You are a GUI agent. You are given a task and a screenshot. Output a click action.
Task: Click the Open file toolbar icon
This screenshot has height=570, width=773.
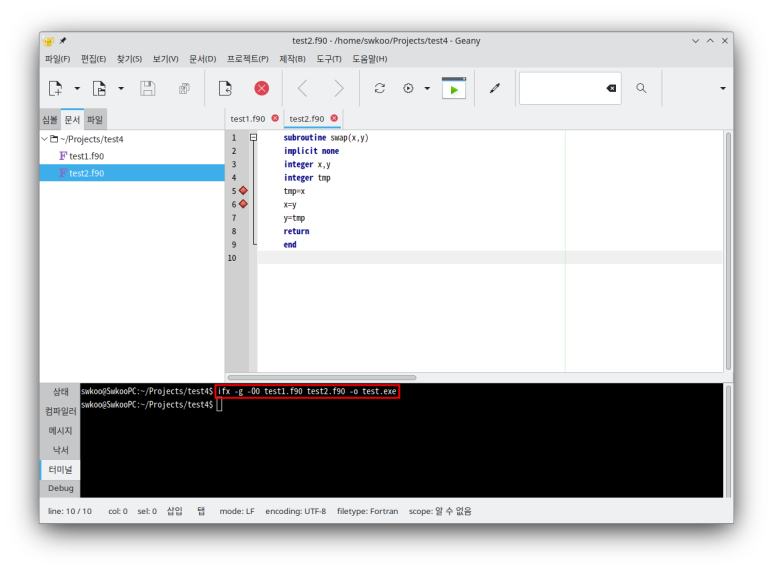99,88
